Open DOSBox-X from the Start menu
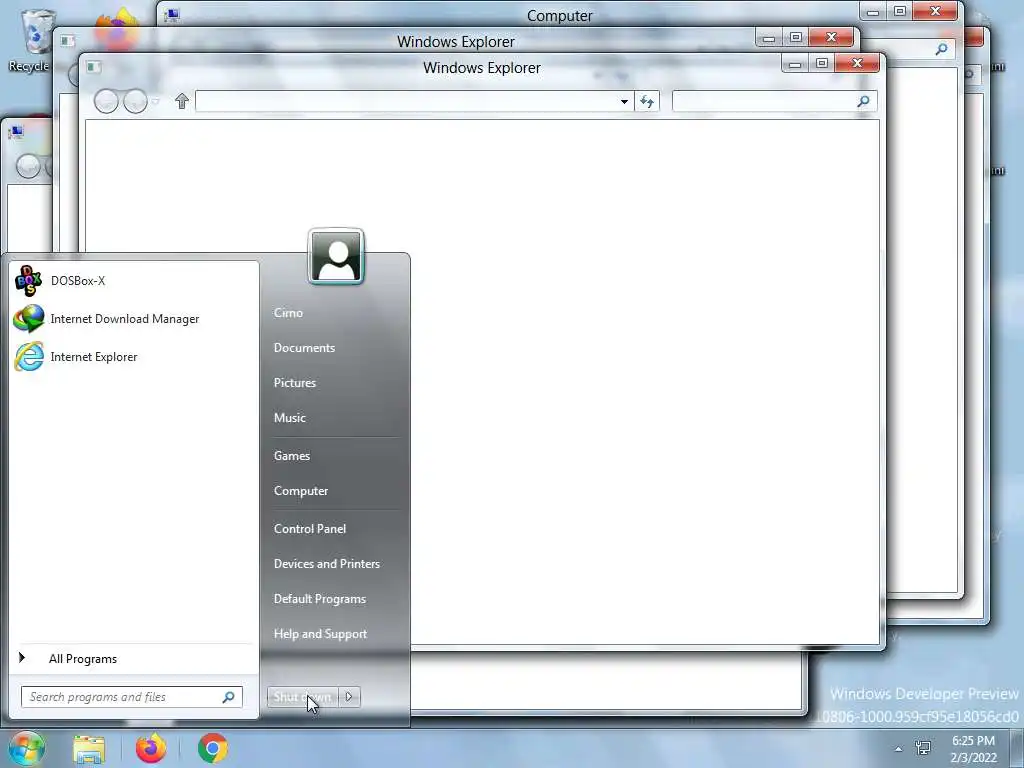 tap(77, 281)
